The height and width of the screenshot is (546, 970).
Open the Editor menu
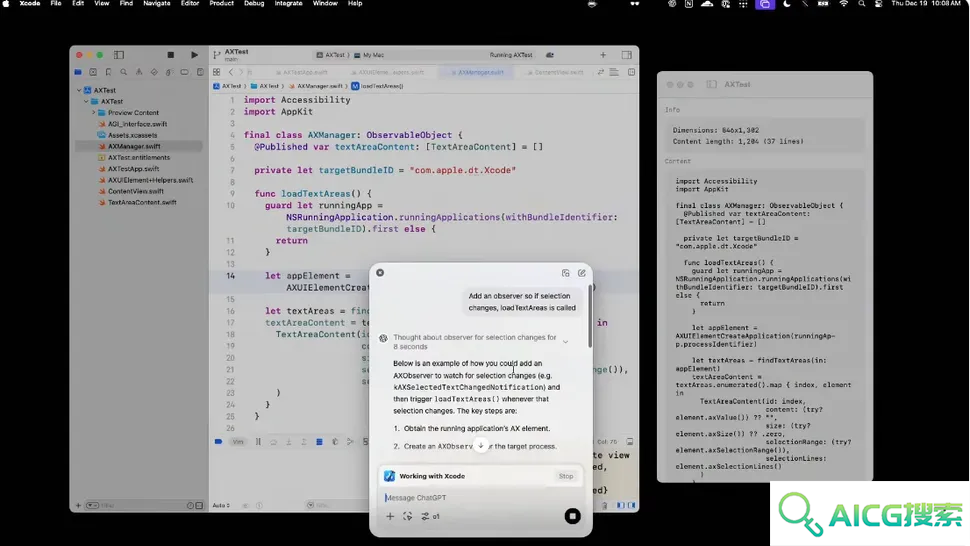pyautogui.click(x=190, y=4)
